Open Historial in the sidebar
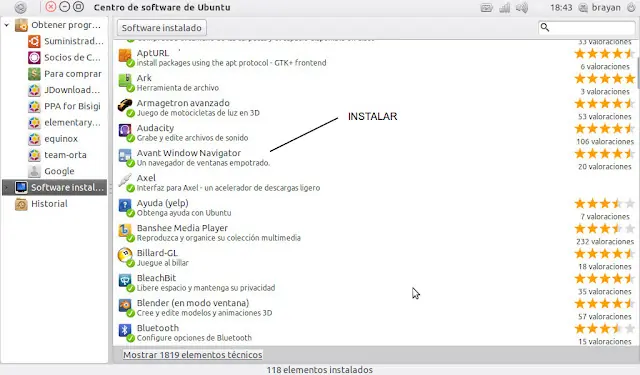Image resolution: width=640 pixels, height=375 pixels. (49, 204)
